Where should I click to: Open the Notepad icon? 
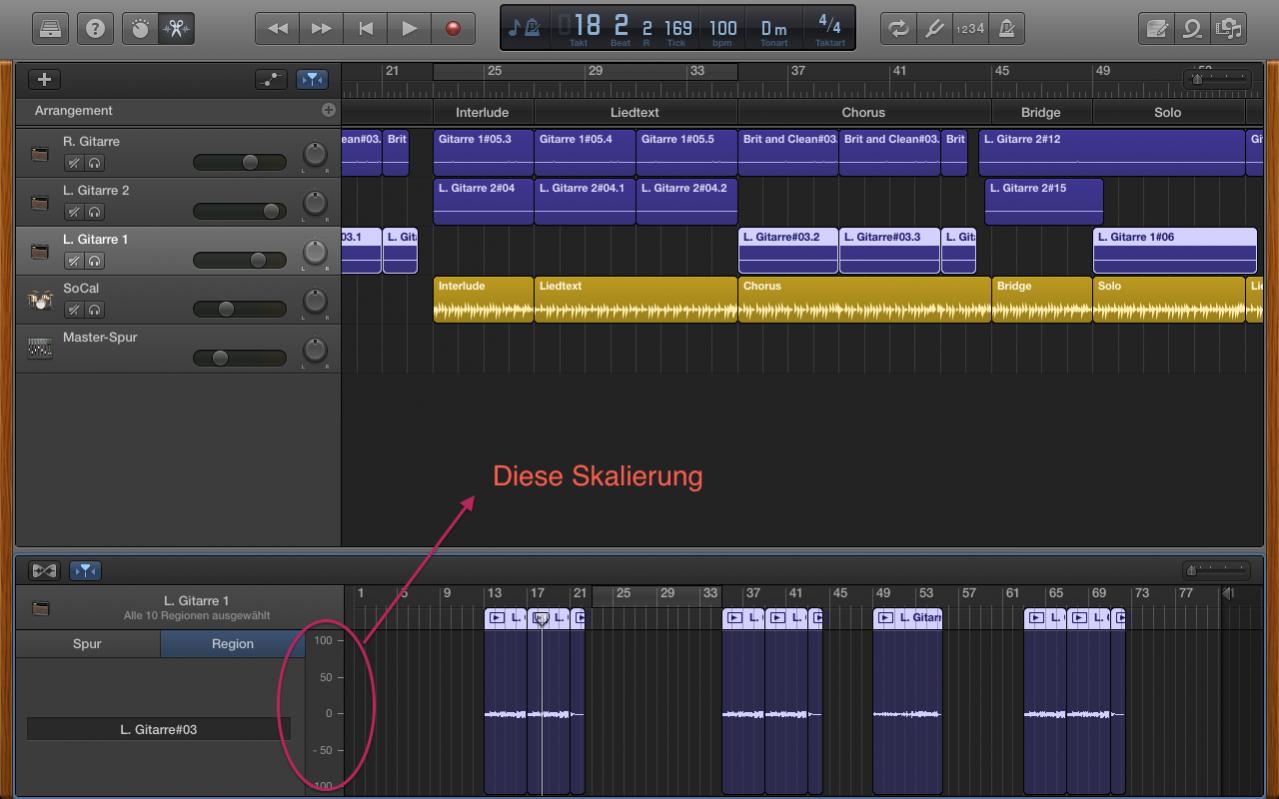pos(1156,29)
